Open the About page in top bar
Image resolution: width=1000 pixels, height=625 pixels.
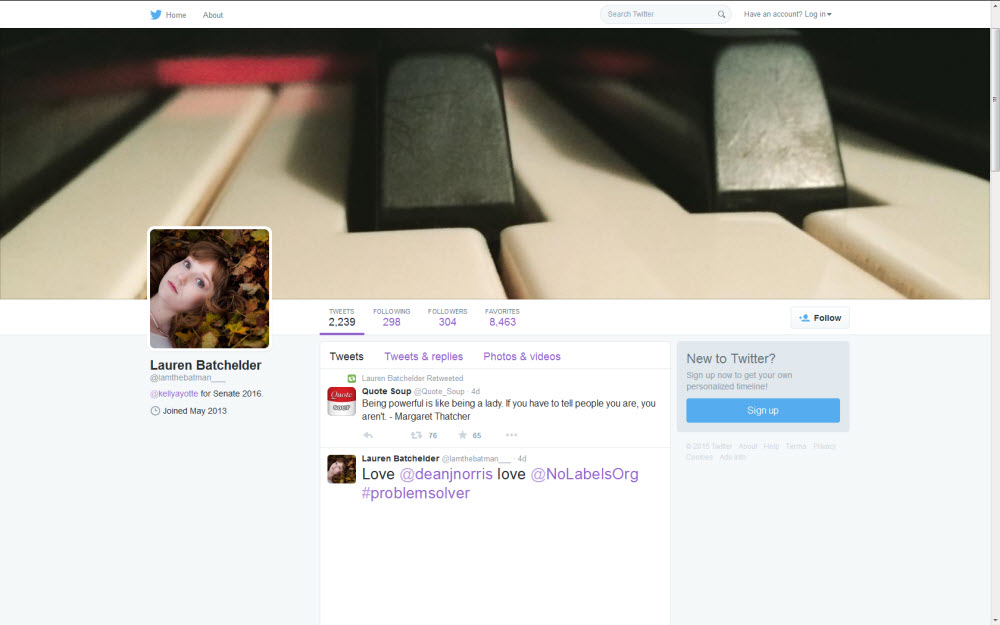213,15
